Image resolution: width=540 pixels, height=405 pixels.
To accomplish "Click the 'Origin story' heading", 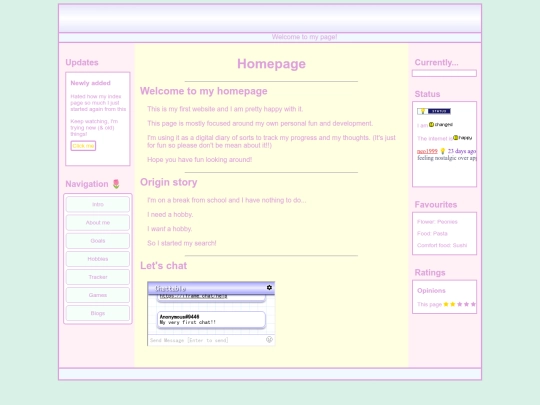I will coord(168,182).
